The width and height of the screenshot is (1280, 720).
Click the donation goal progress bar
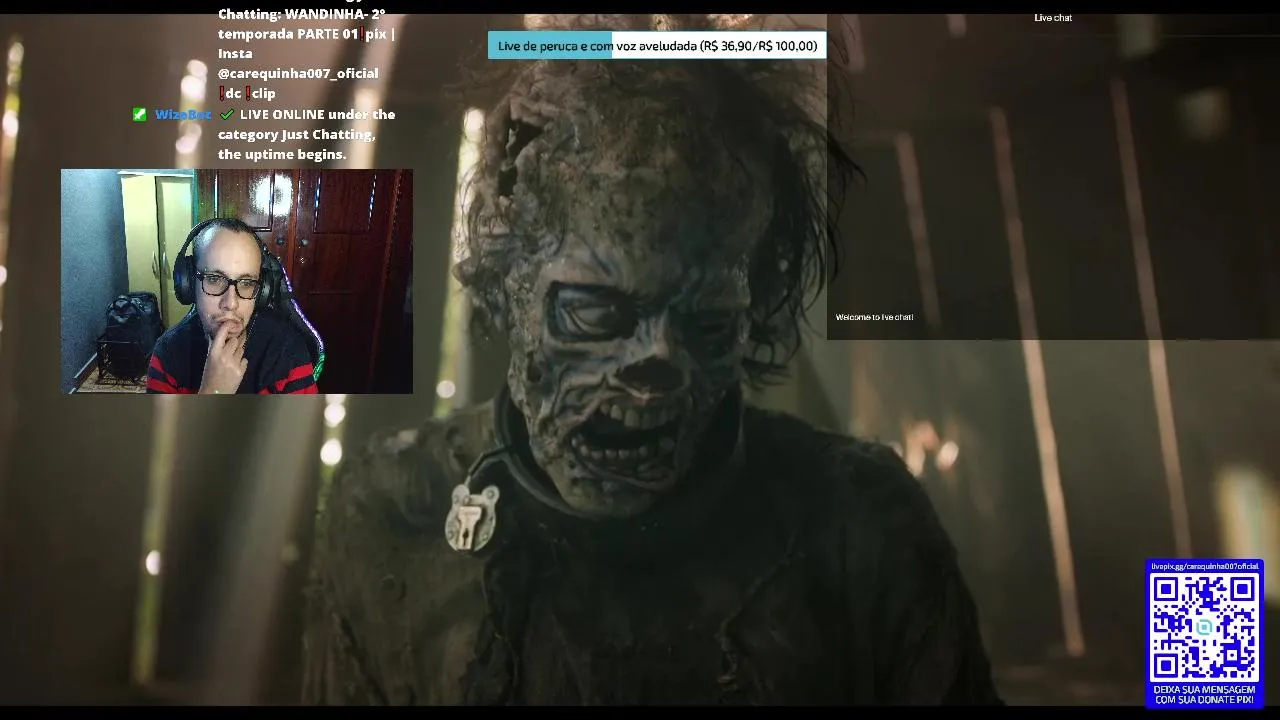(657, 46)
